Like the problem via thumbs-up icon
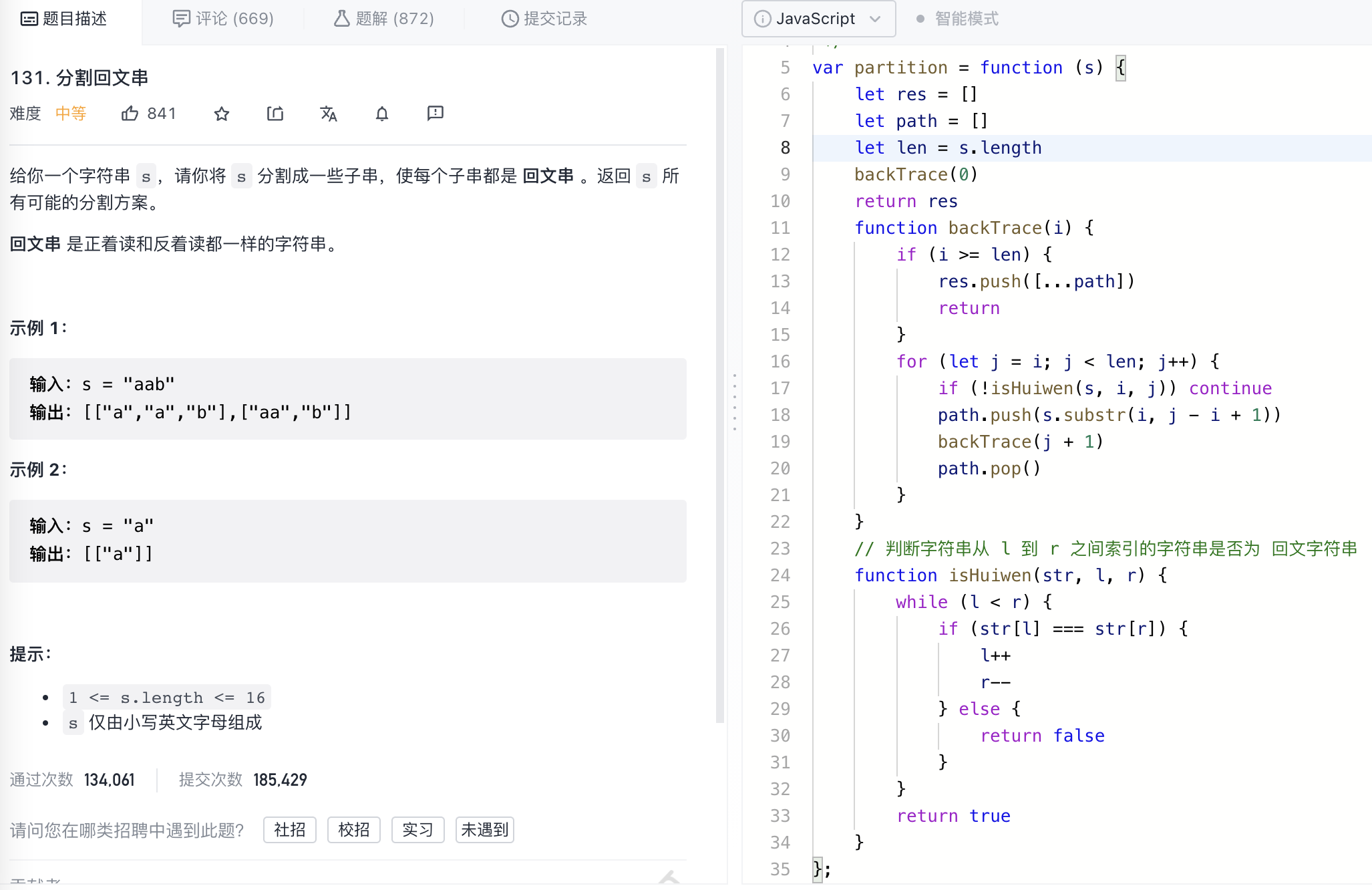 pyautogui.click(x=131, y=114)
